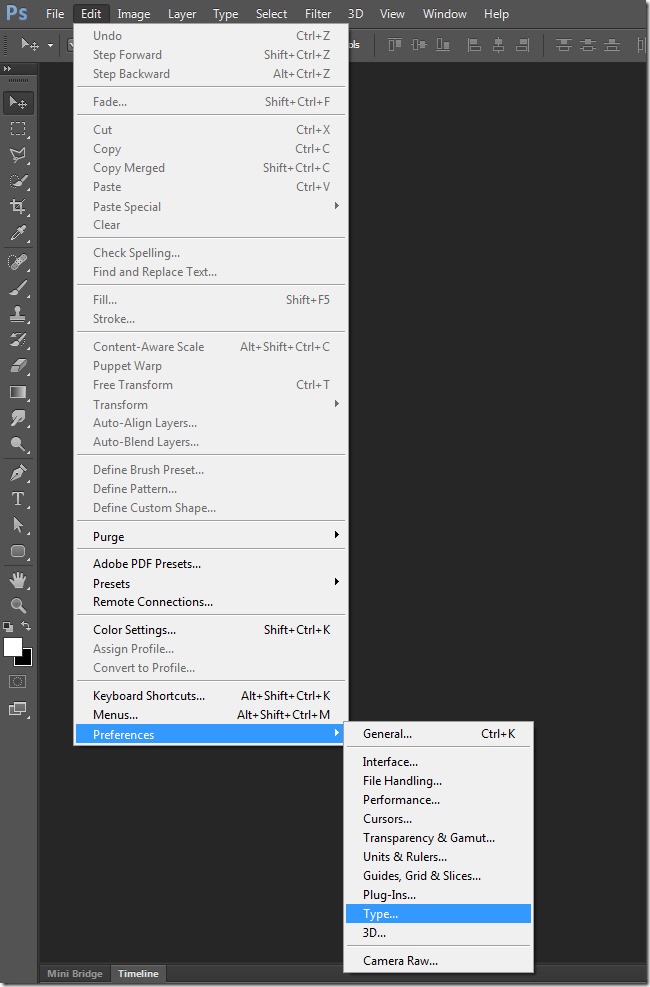Swap foreground and background colors
This screenshot has width=650, height=987.
(26, 626)
